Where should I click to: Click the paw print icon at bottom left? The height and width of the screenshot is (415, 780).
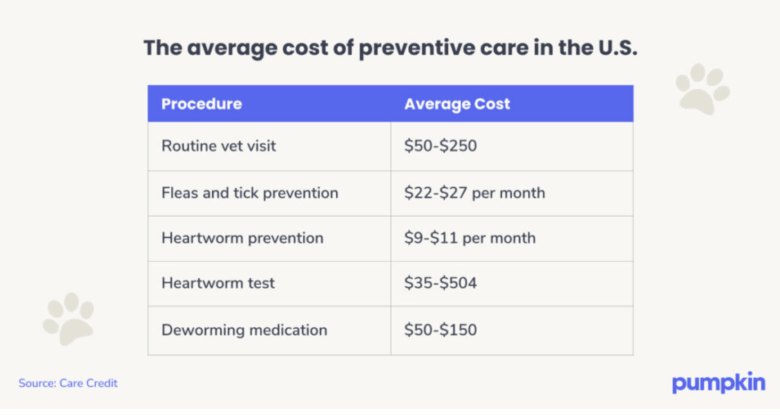pyautogui.click(x=68, y=318)
